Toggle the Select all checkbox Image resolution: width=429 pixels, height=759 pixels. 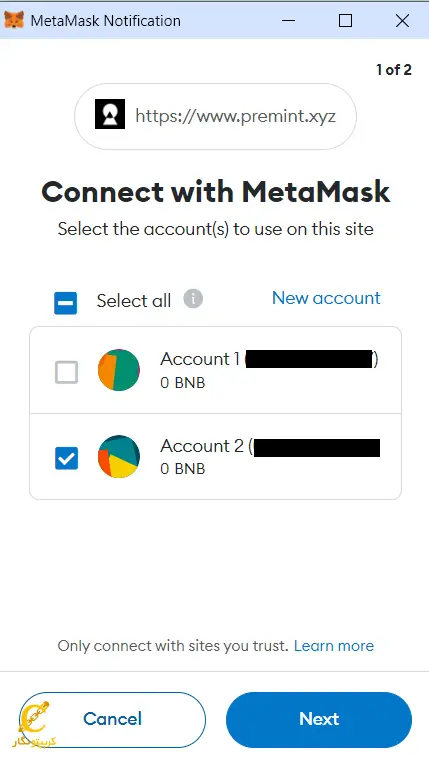(x=65, y=303)
